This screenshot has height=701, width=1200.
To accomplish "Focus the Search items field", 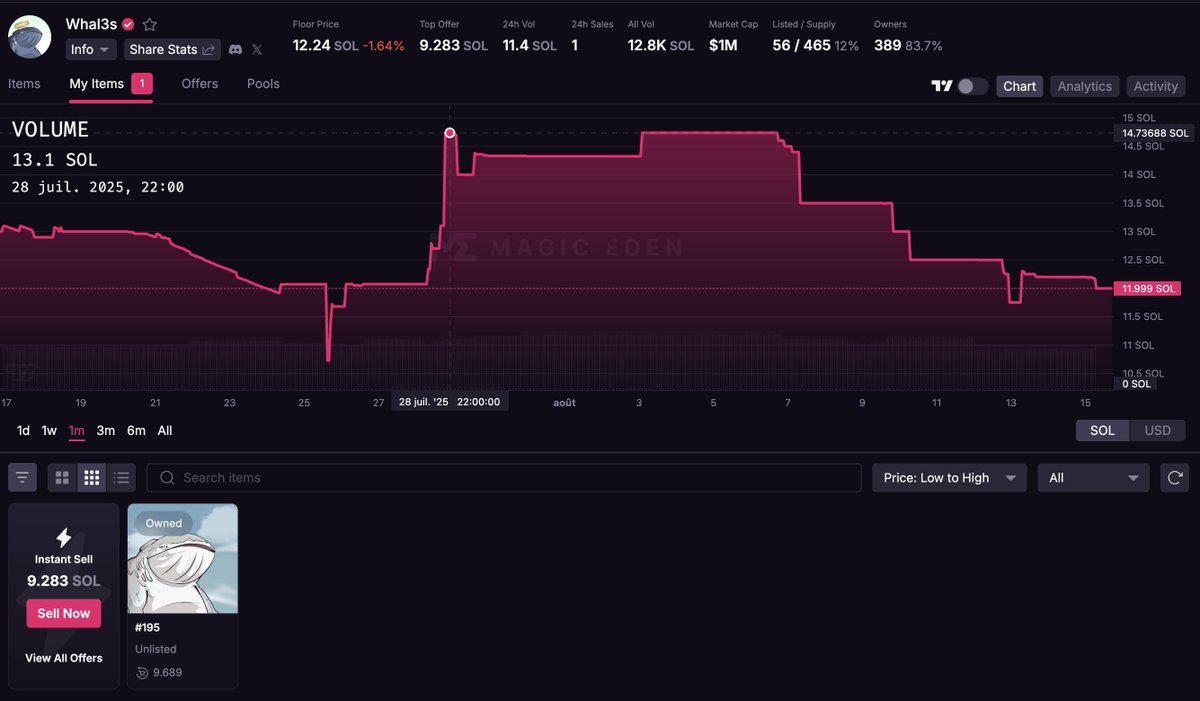I will (504, 478).
